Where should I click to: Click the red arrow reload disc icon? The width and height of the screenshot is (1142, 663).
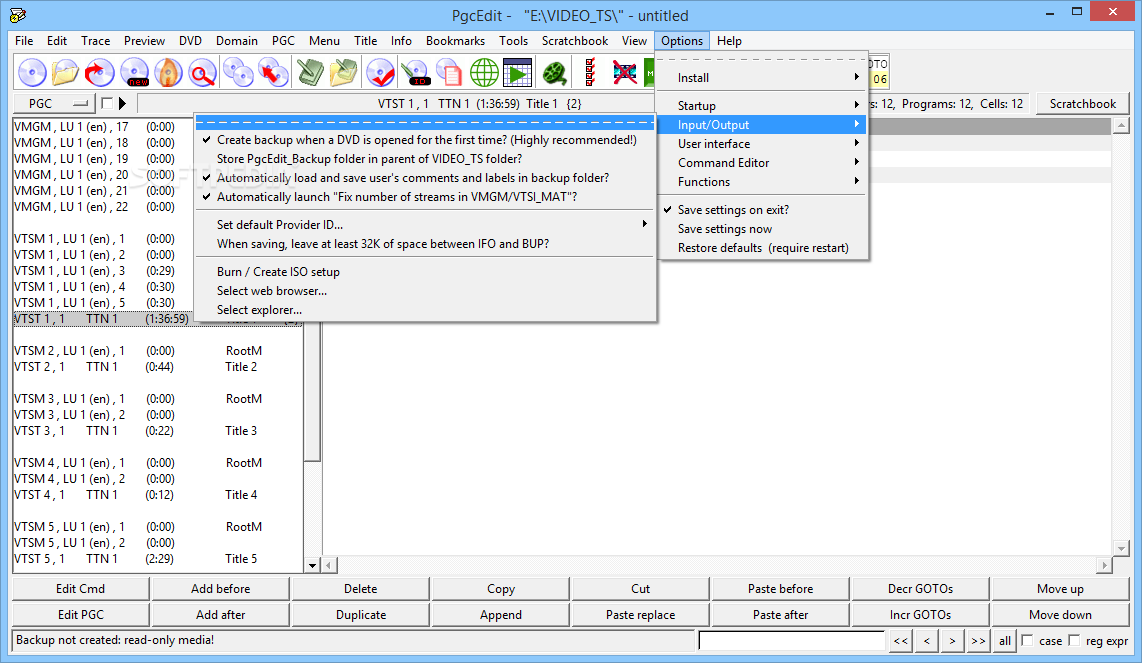click(99, 73)
